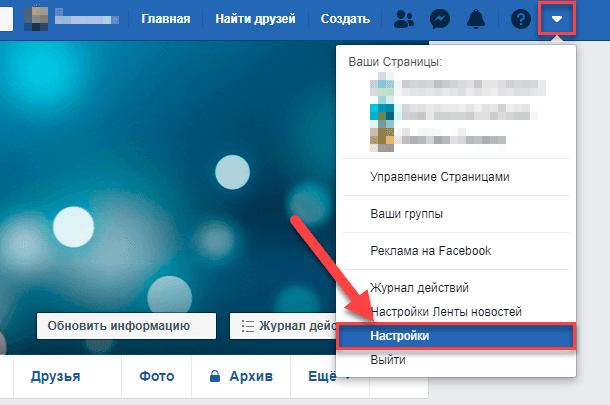The image size is (610, 405).
Task: Go to Главная in the top bar
Action: click(x=166, y=19)
